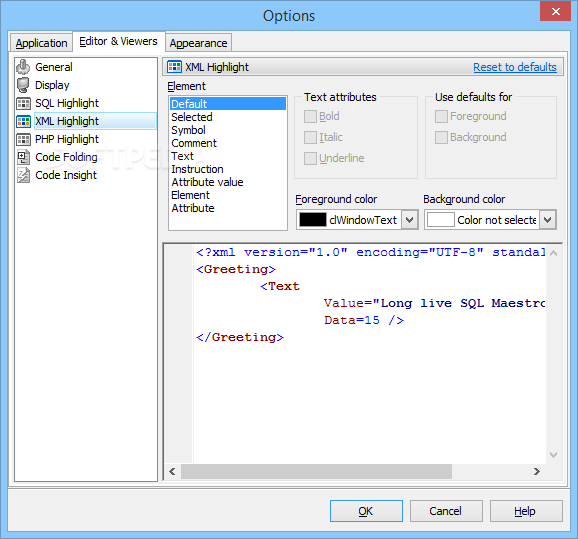Select General in the sidebar list
Screen dimensions: 578x539
54,67
